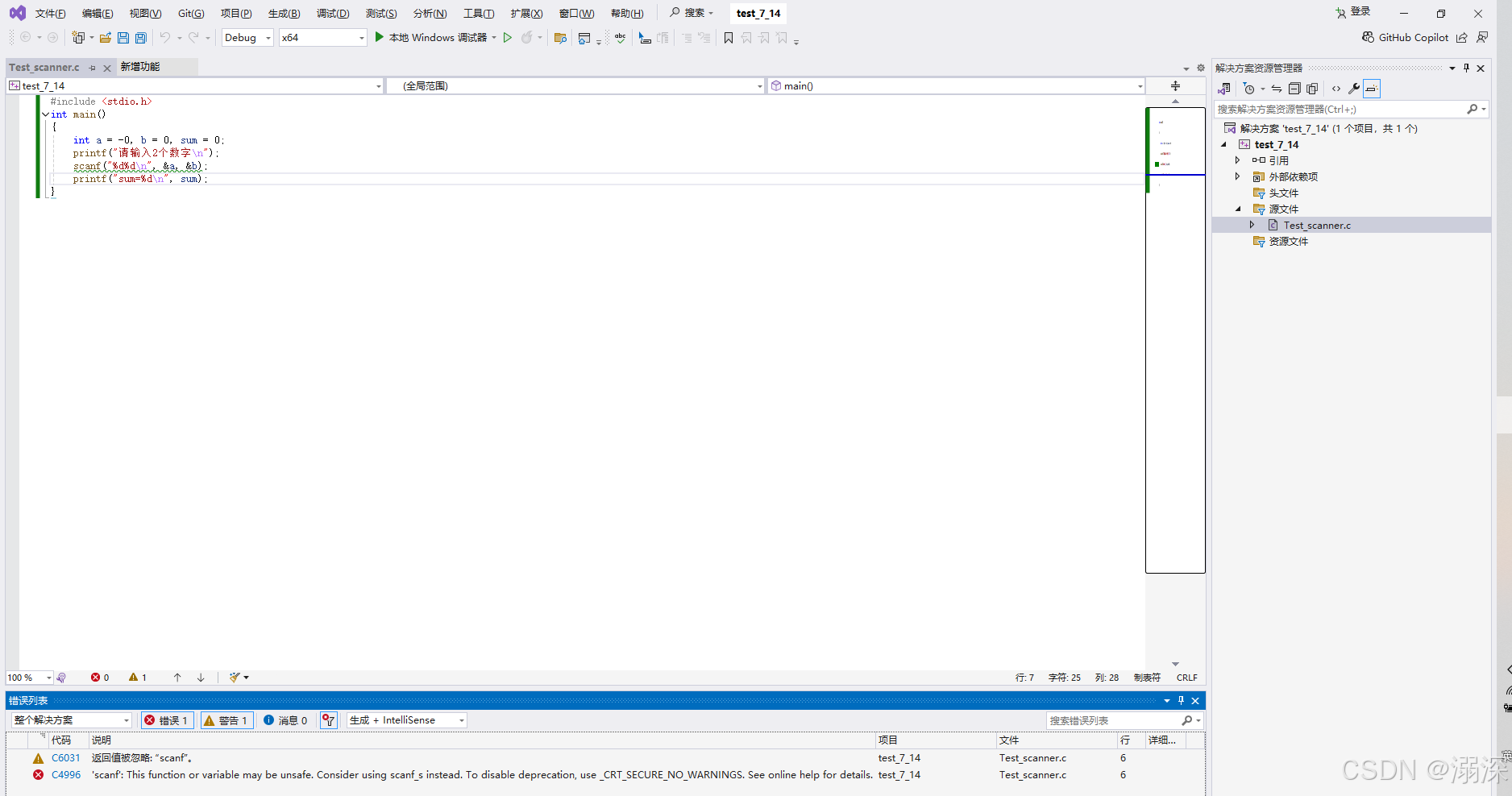Viewport: 1512px width, 796px height.
Task: Open properties wrench icon in Solution Explorer
Action: tap(1354, 89)
